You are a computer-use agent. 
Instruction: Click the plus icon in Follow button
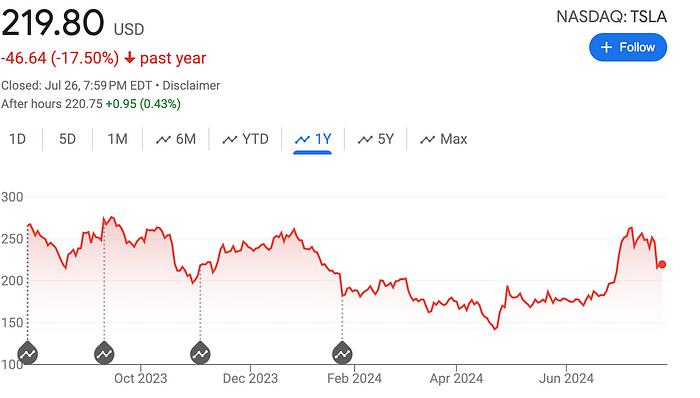[606, 47]
